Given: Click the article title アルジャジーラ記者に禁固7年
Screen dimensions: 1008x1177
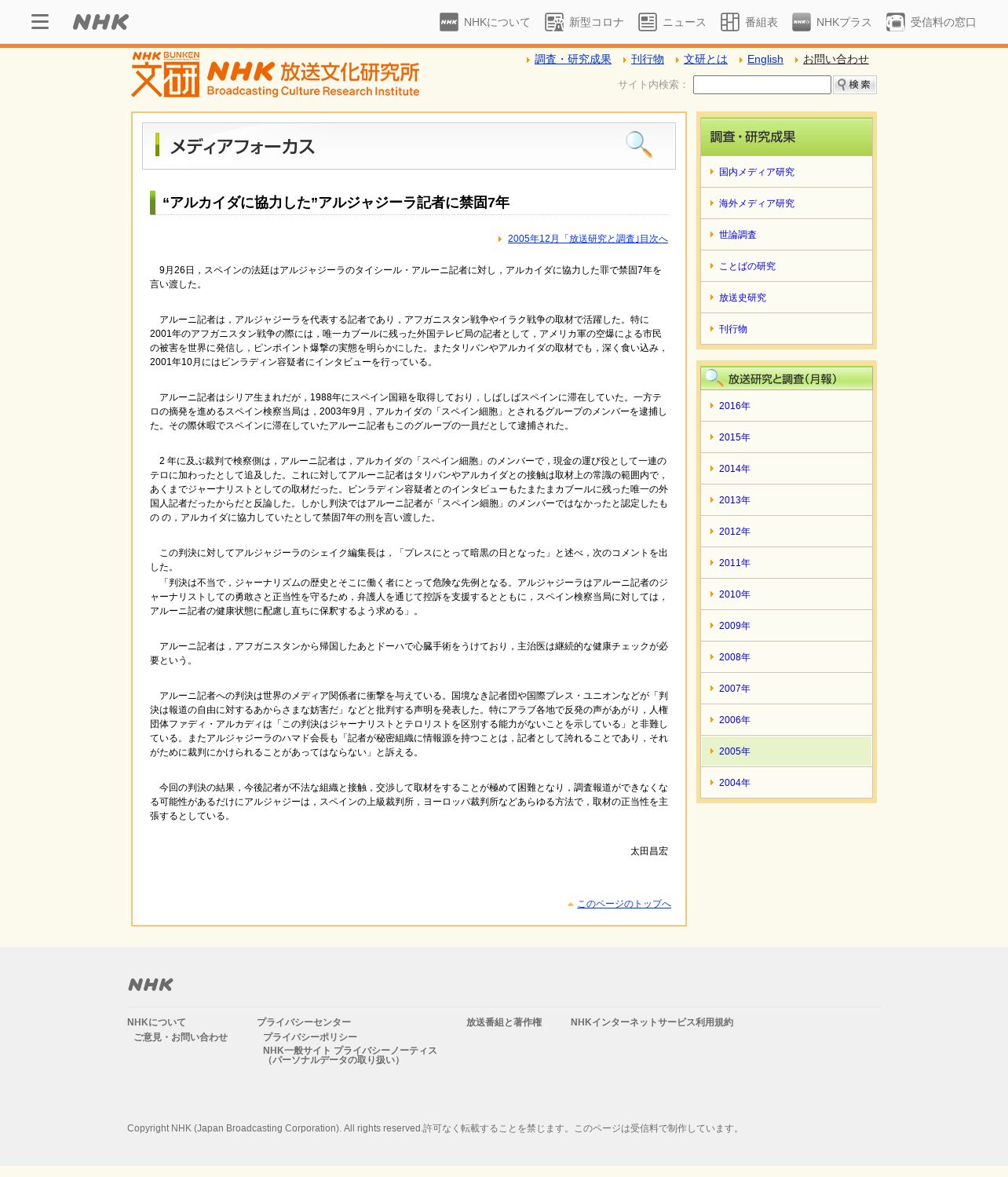Looking at the screenshot, I should click(336, 203).
